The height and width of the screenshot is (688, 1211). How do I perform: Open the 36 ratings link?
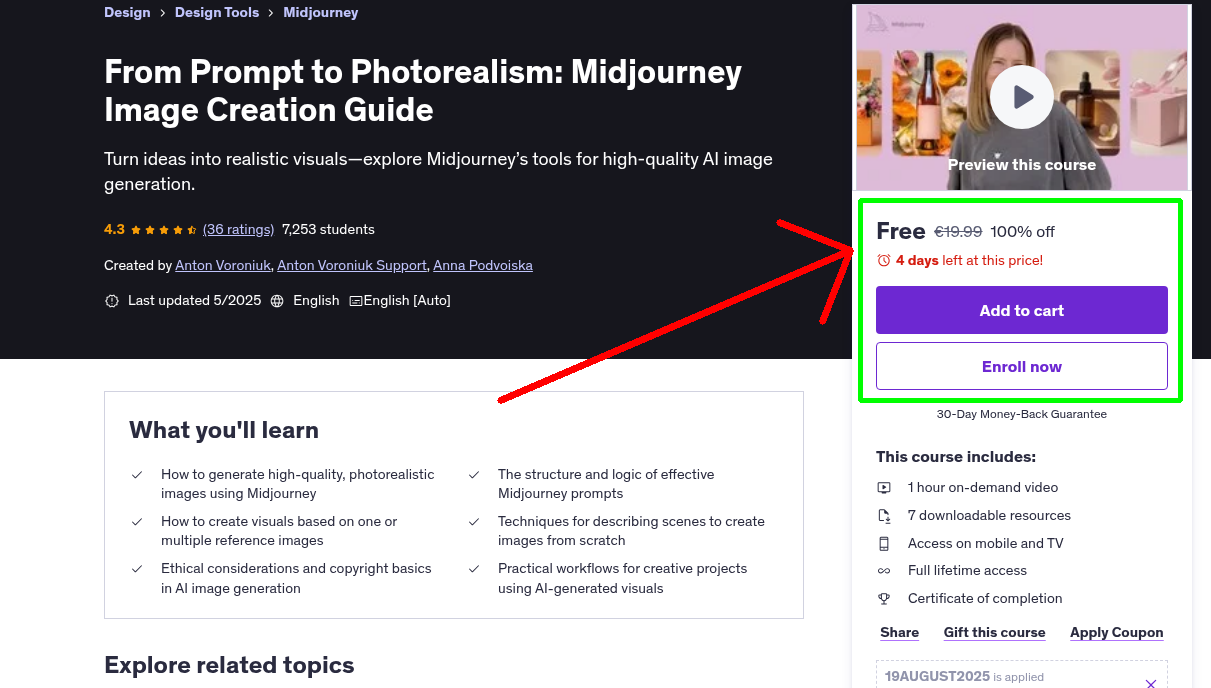(x=238, y=229)
